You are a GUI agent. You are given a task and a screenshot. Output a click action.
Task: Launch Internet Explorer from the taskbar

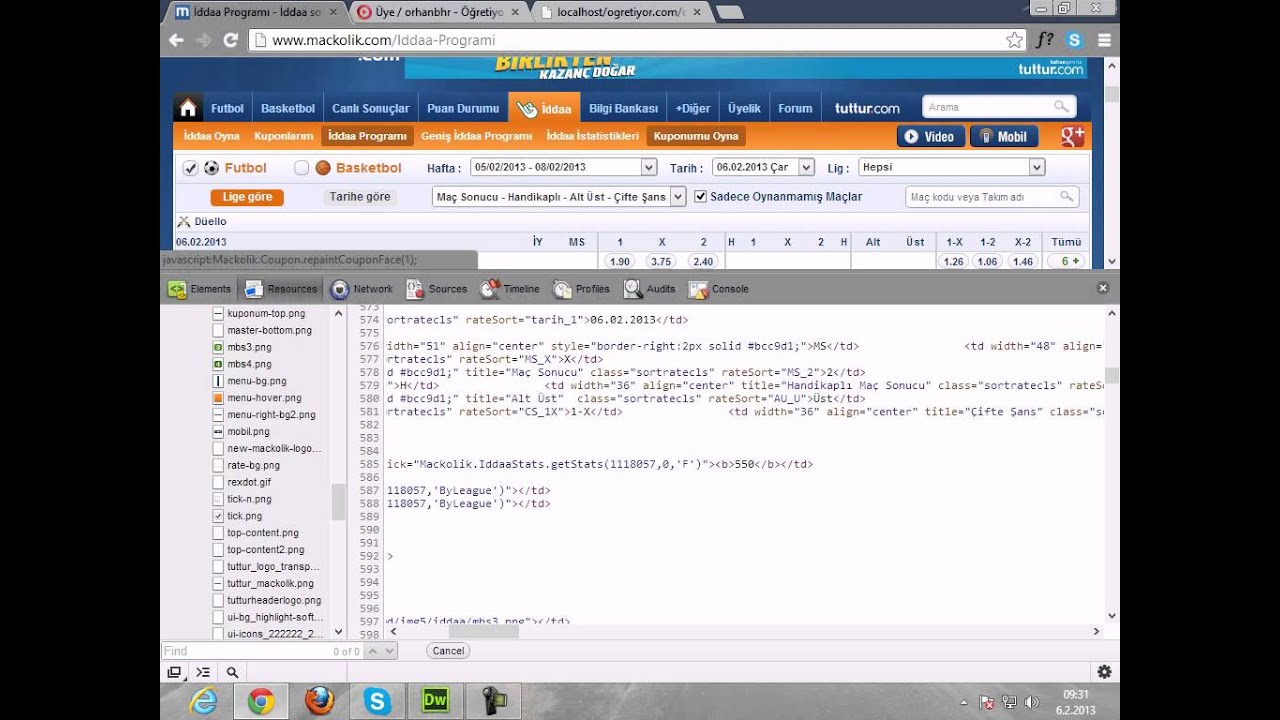tap(203, 702)
